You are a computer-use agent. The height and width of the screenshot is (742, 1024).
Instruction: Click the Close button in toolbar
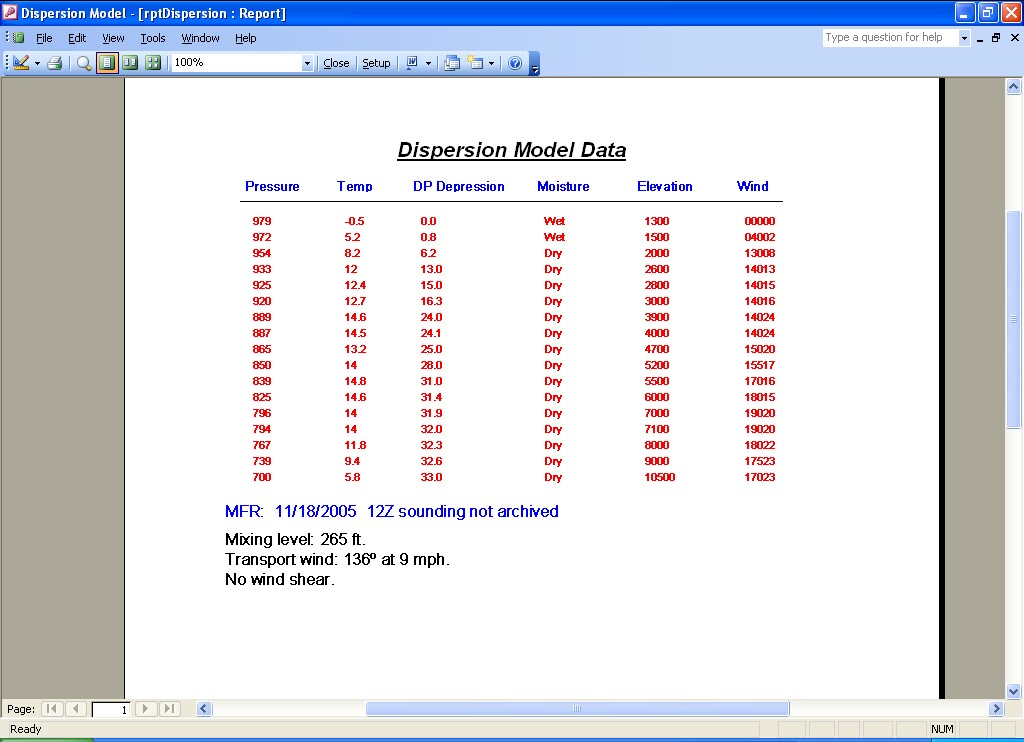tap(336, 63)
